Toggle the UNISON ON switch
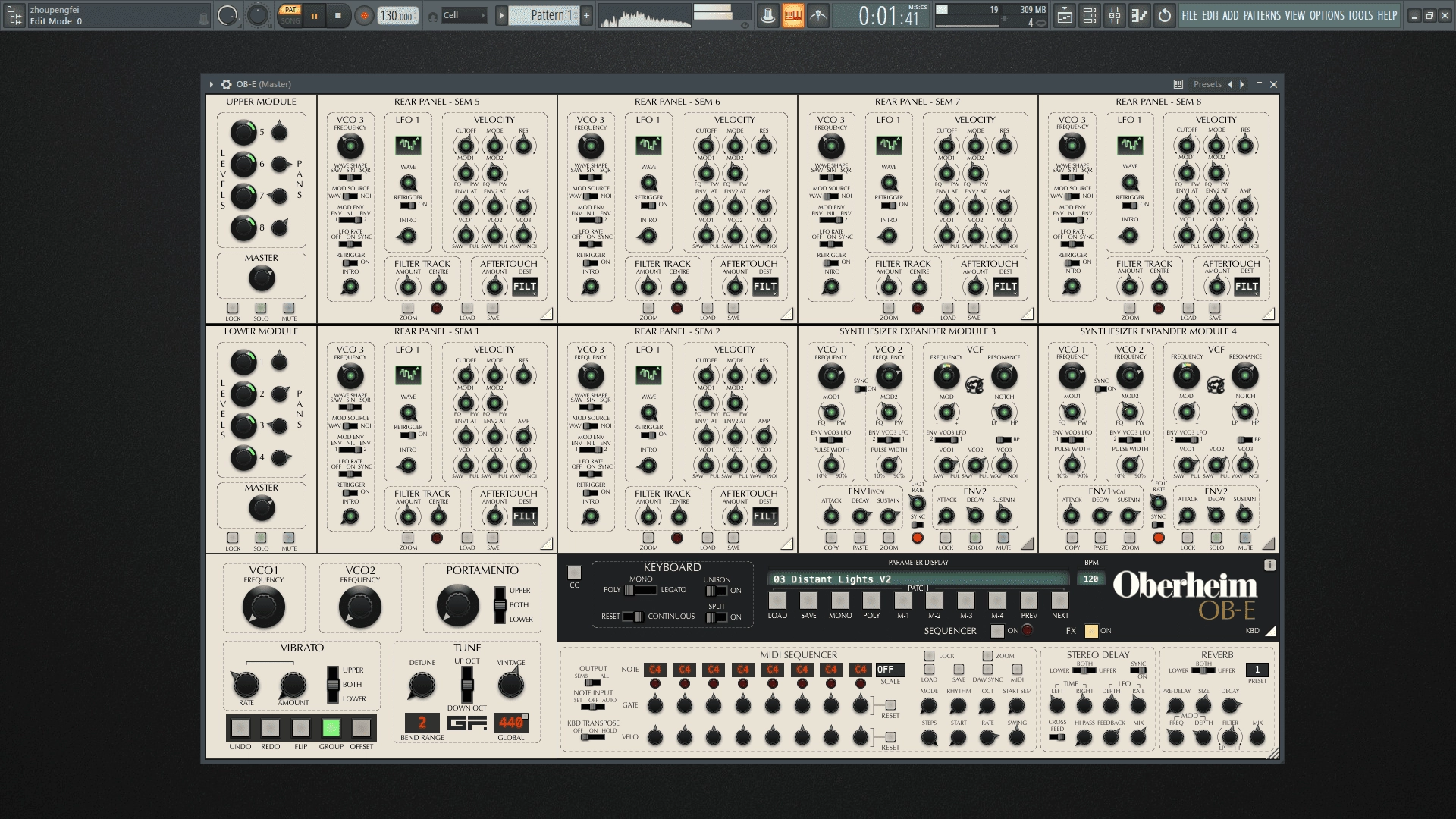The image size is (1456, 819). pos(716,591)
